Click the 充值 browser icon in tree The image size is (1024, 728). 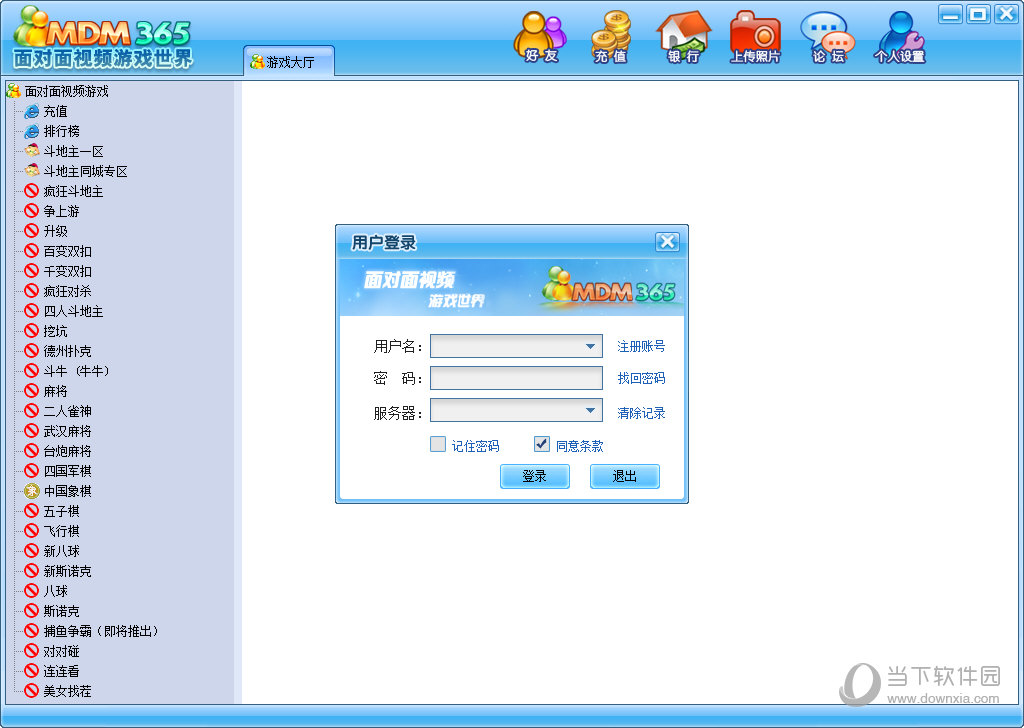[32, 112]
